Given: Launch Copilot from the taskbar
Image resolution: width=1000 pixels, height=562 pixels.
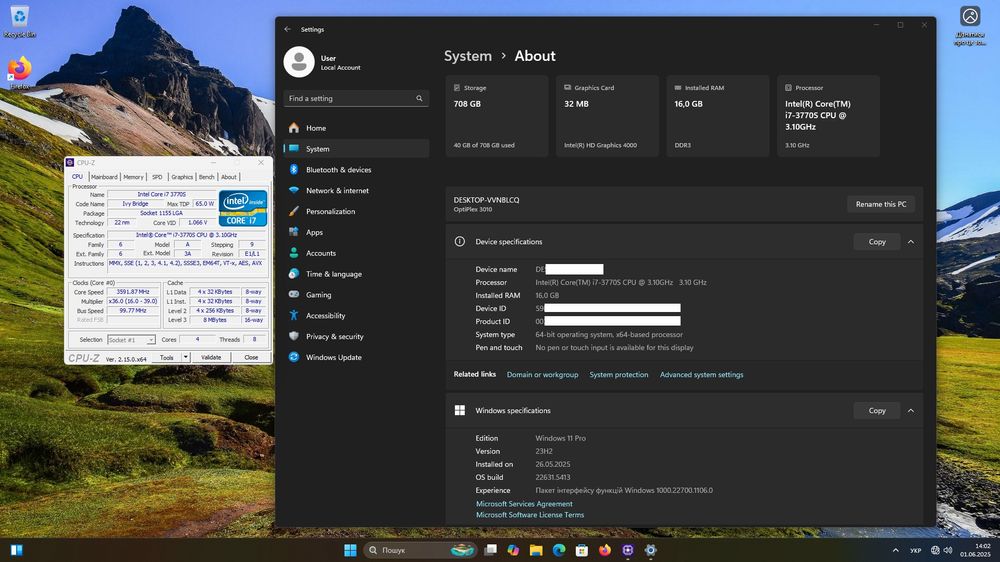Looking at the screenshot, I should point(513,550).
